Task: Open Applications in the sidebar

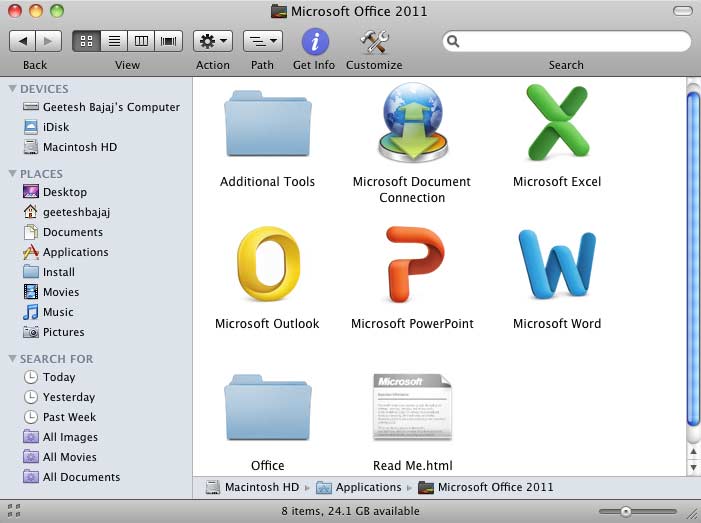Action: tap(66, 252)
